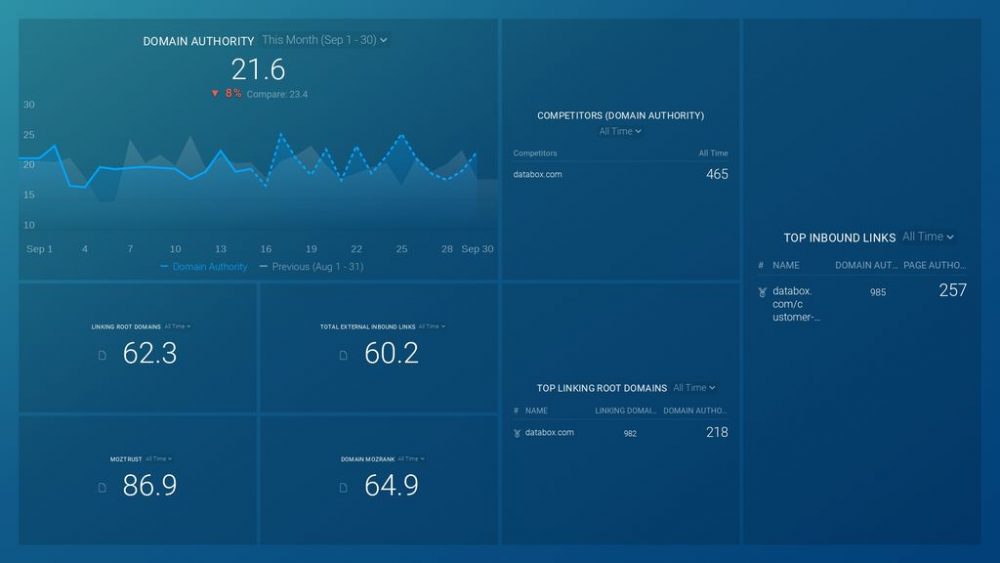This screenshot has height=563, width=1000.
Task: Click the medal icon in Top Inbound Links
Action: click(762, 292)
